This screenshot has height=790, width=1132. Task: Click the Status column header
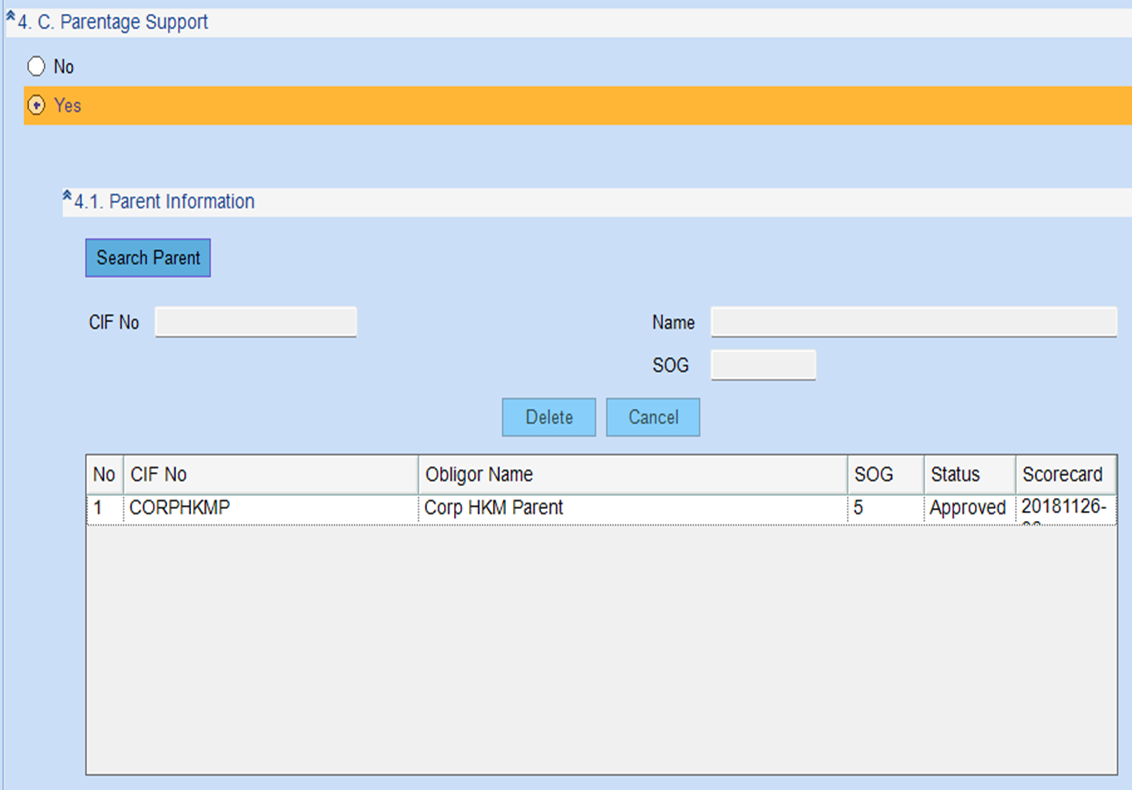click(x=968, y=474)
